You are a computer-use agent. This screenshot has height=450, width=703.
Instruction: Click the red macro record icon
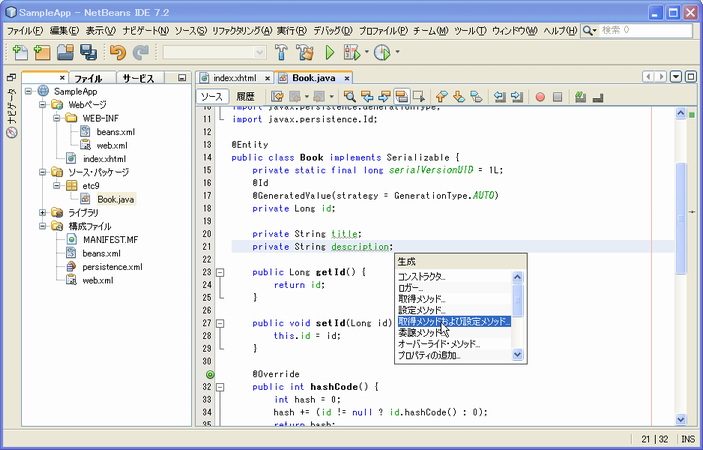click(540, 97)
